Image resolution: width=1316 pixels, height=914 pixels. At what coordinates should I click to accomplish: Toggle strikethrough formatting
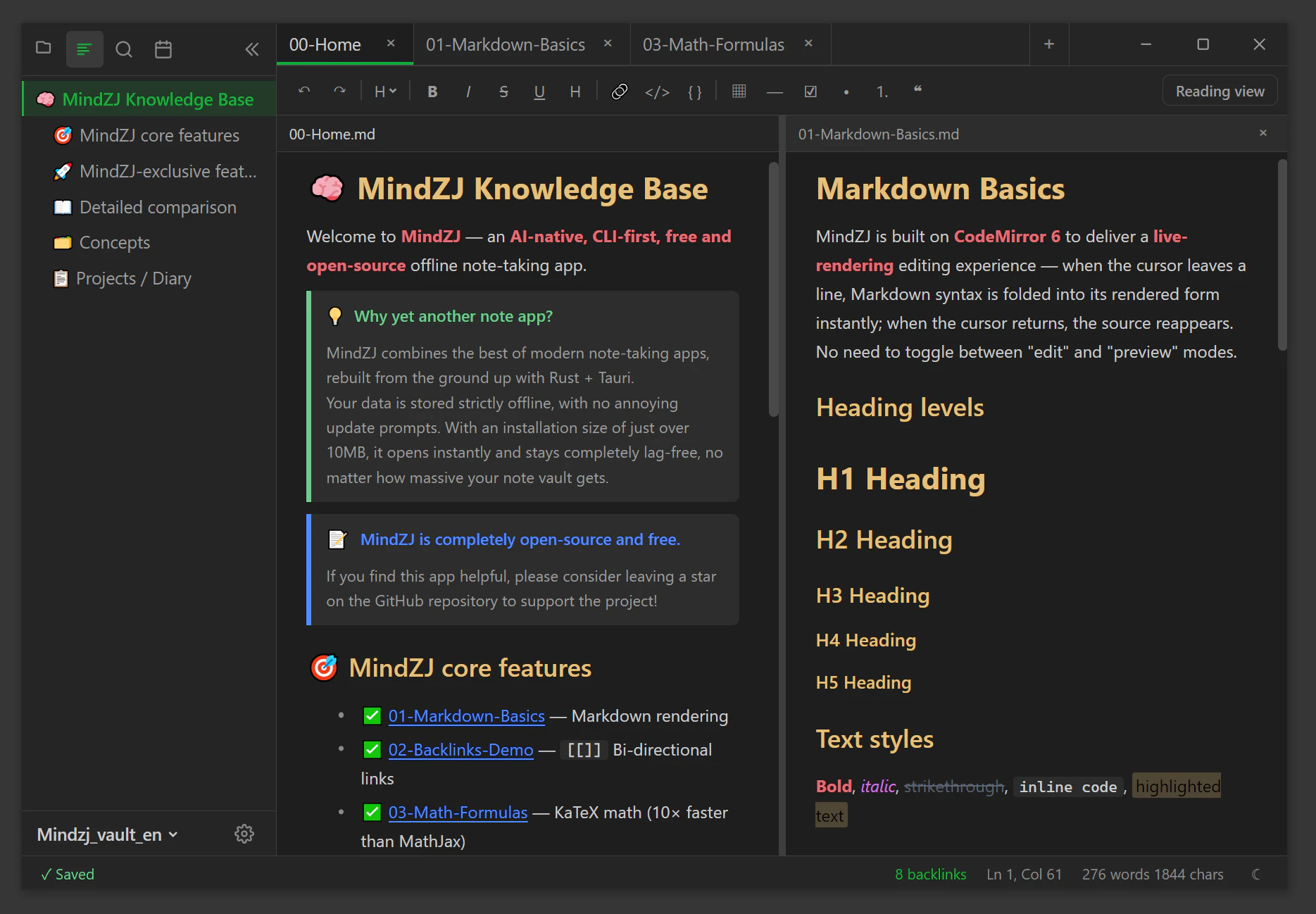(x=503, y=91)
